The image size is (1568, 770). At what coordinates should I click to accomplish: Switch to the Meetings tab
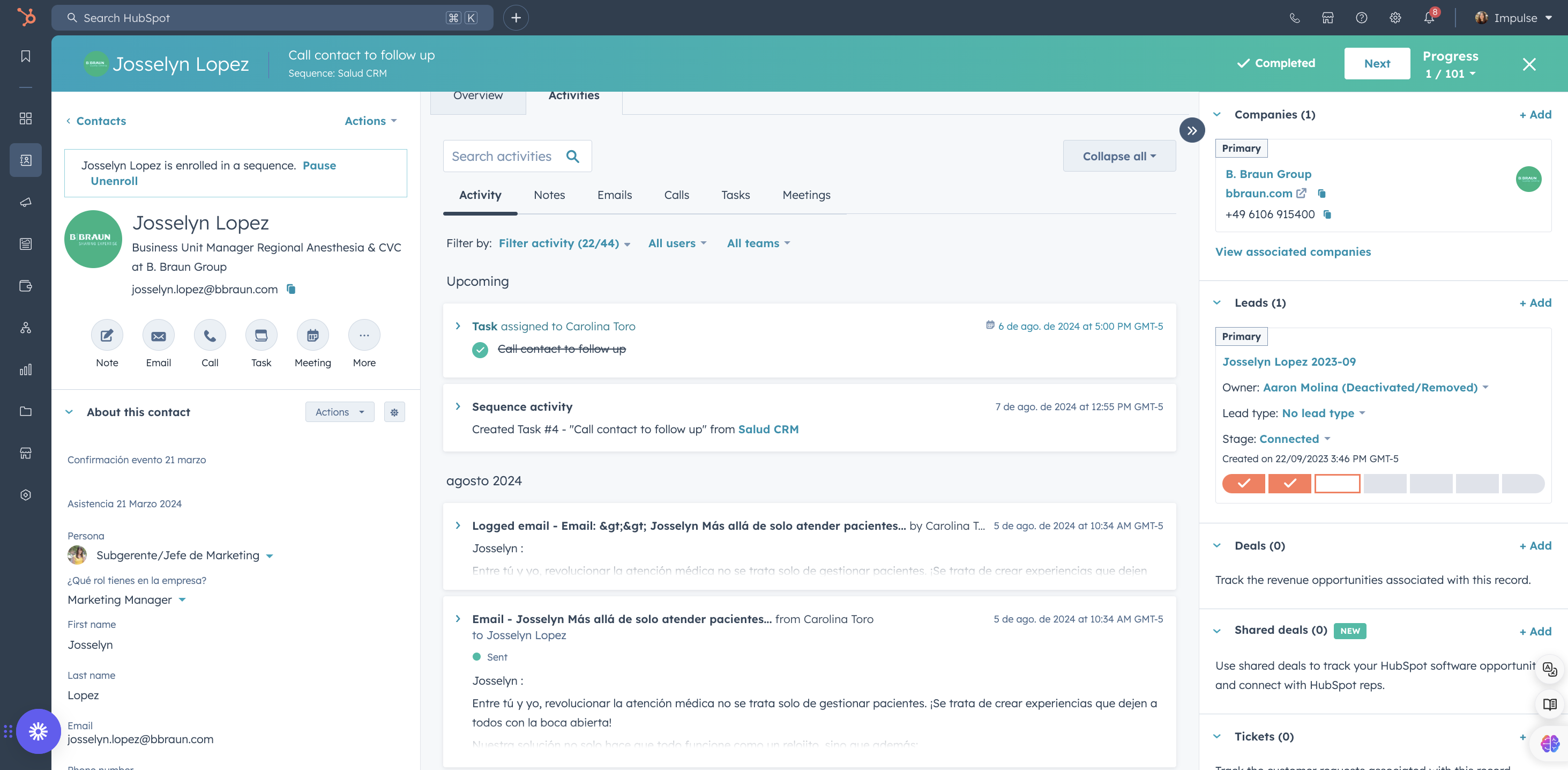point(806,196)
